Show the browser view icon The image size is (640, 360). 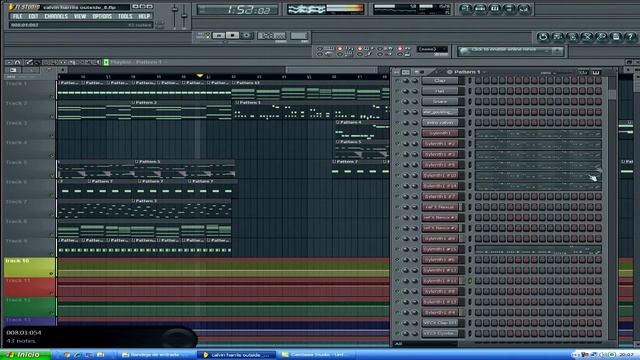tap(509, 9)
